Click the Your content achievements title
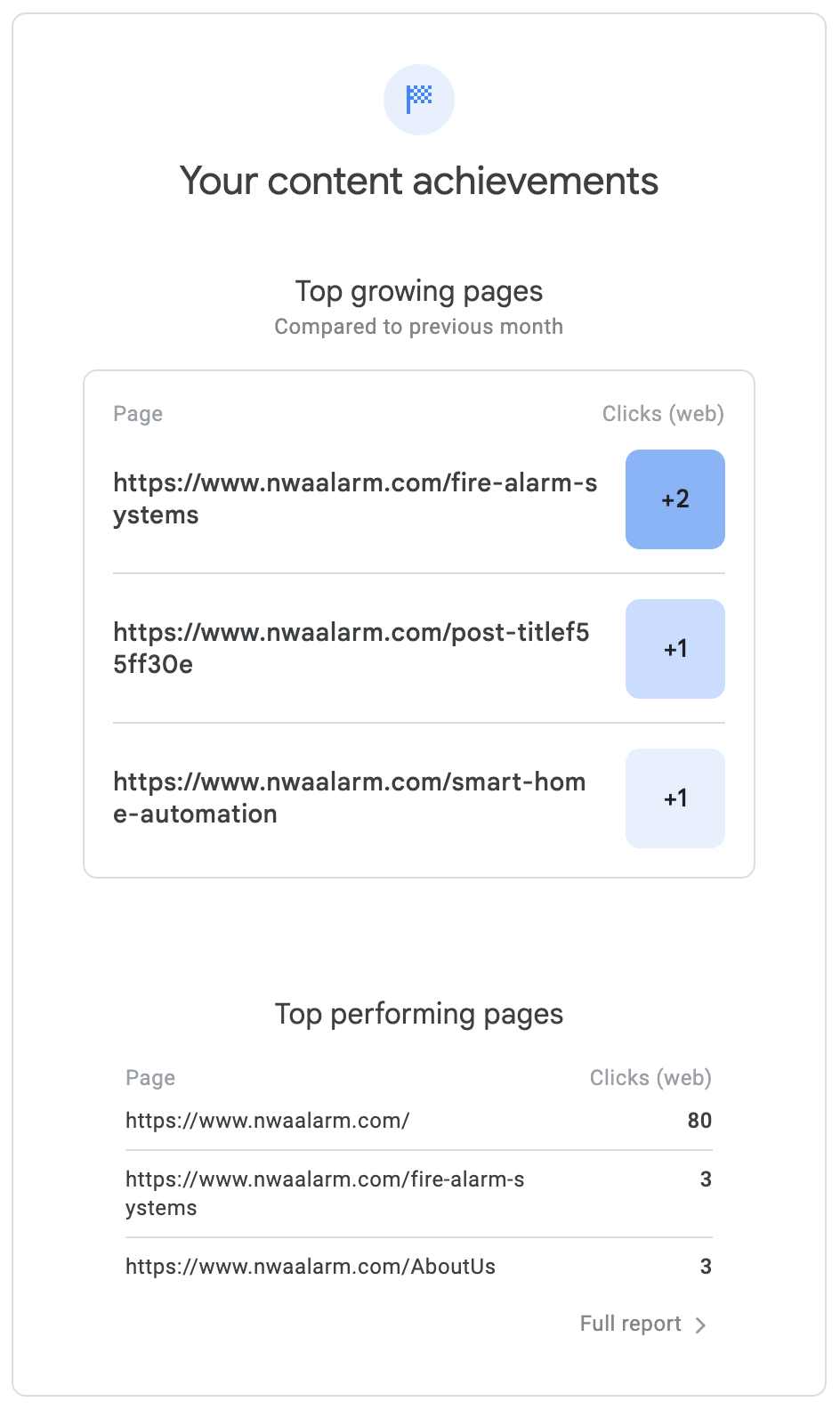Image resolution: width=840 pixels, height=1410 pixels. 418,182
